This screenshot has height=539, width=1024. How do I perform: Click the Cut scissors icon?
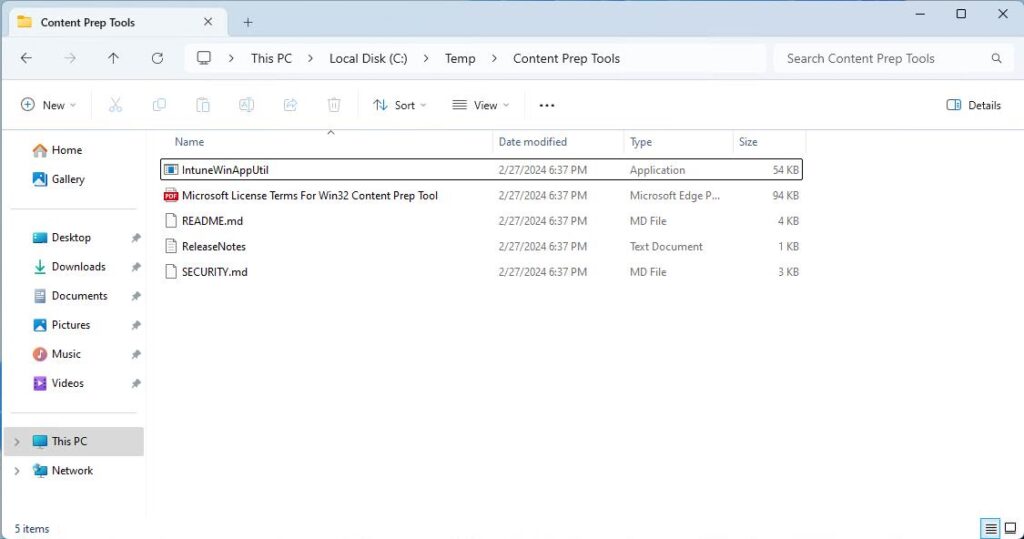coord(115,105)
